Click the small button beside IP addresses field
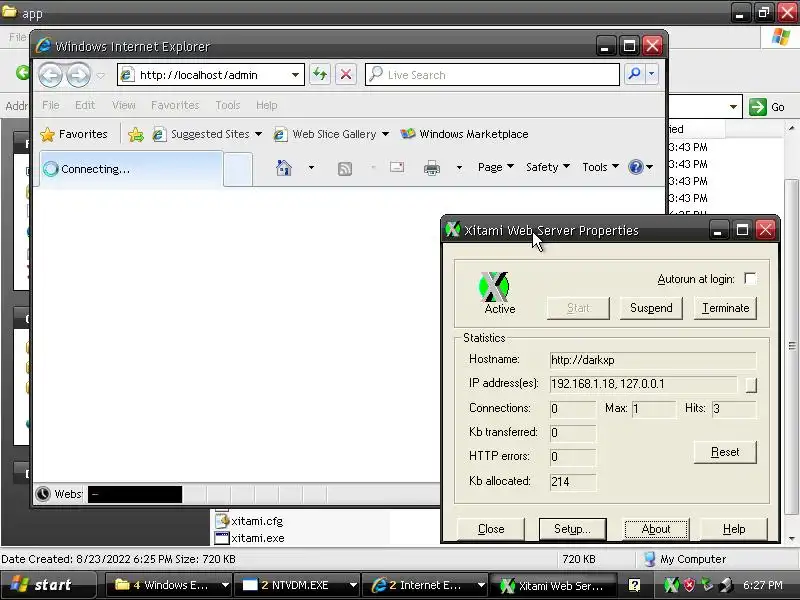Image resolution: width=800 pixels, height=600 pixels. pos(751,385)
